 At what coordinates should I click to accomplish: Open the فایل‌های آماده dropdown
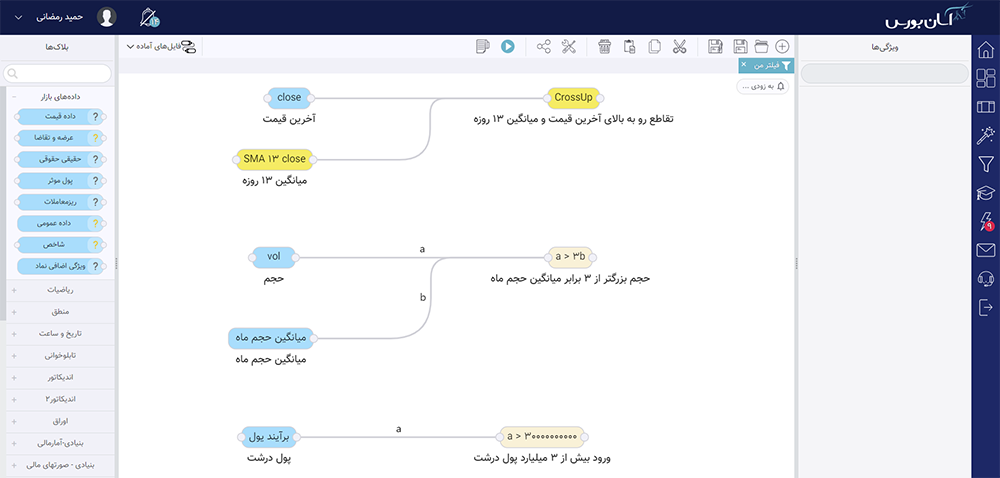[x=161, y=47]
